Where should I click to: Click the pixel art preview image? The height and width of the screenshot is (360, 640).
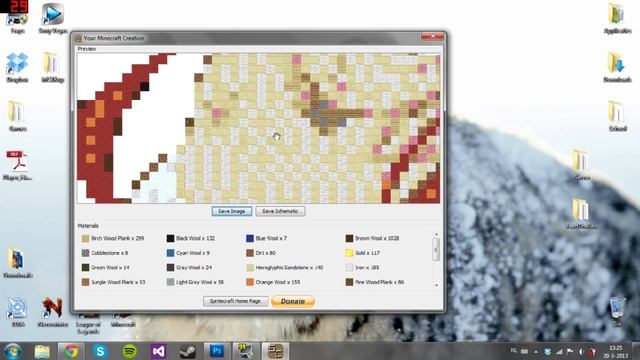coord(258,128)
